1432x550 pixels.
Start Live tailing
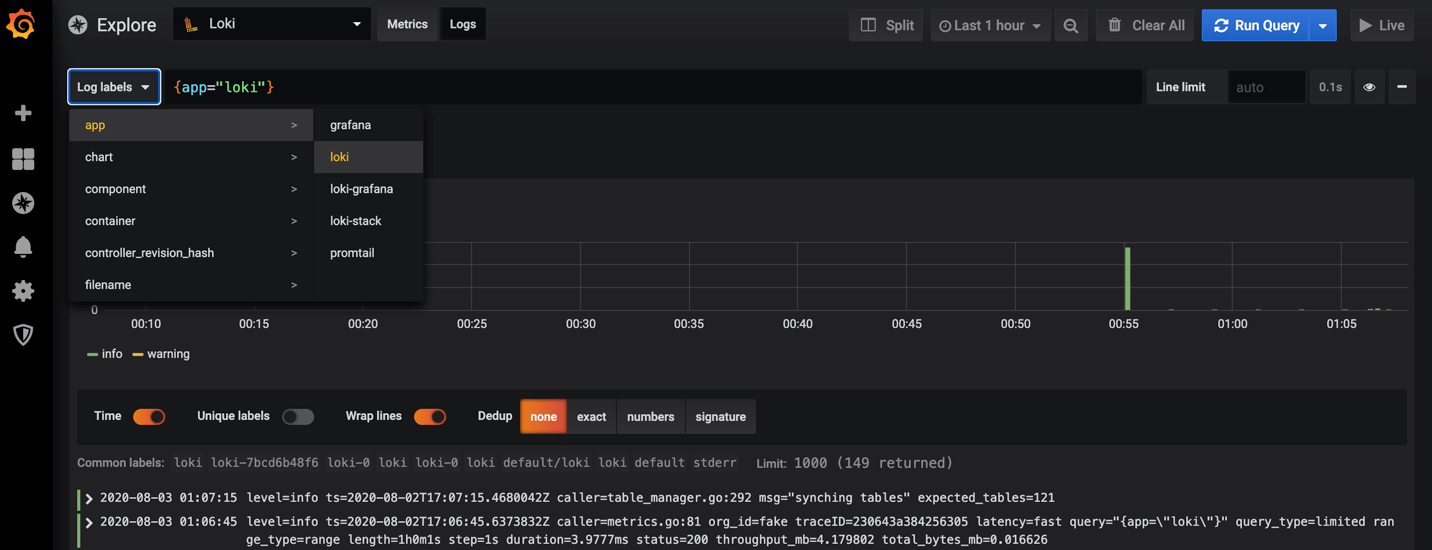pos(1382,25)
